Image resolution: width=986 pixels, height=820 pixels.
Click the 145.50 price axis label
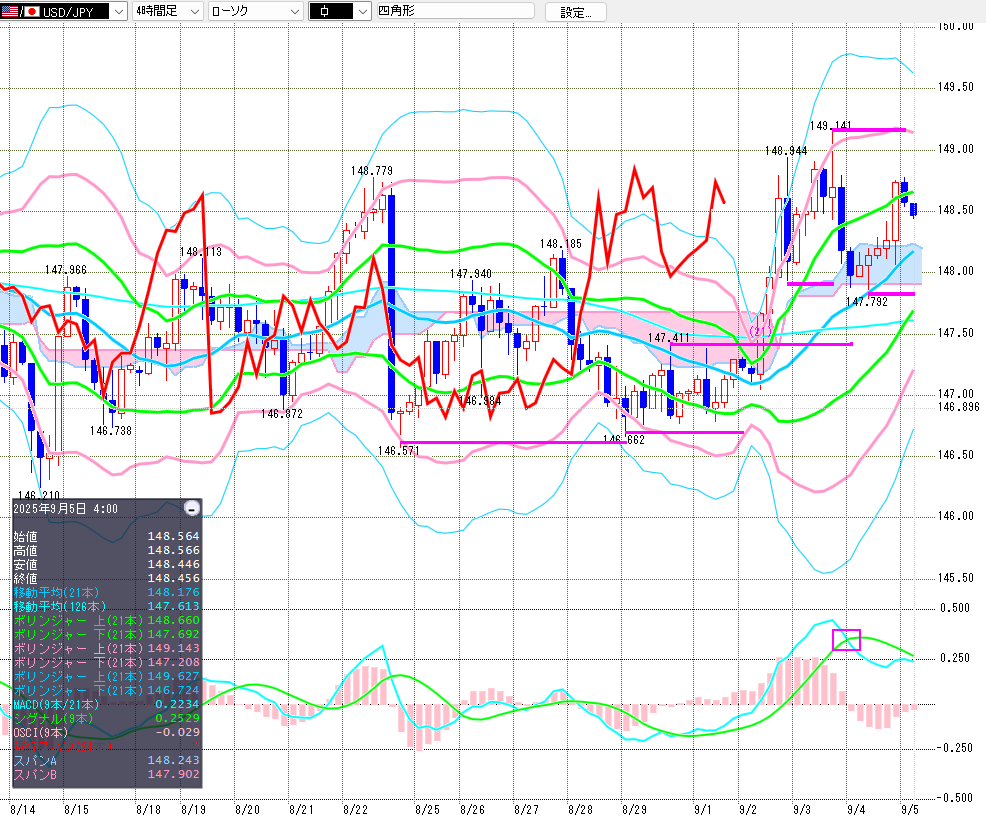[956, 577]
